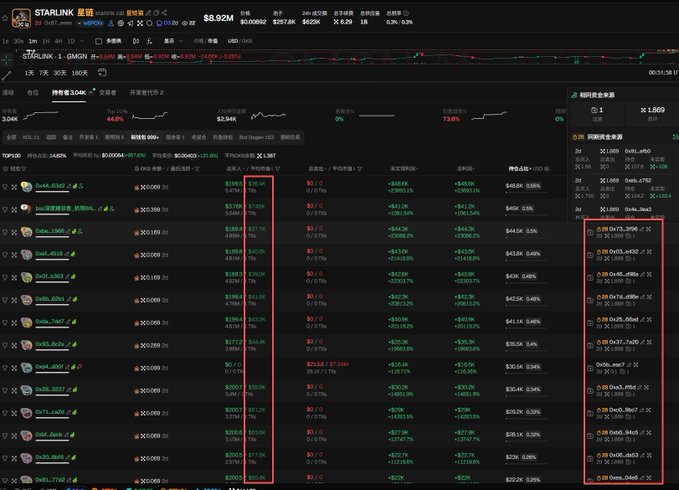Sort by 未实现利润 column

(x=403, y=168)
